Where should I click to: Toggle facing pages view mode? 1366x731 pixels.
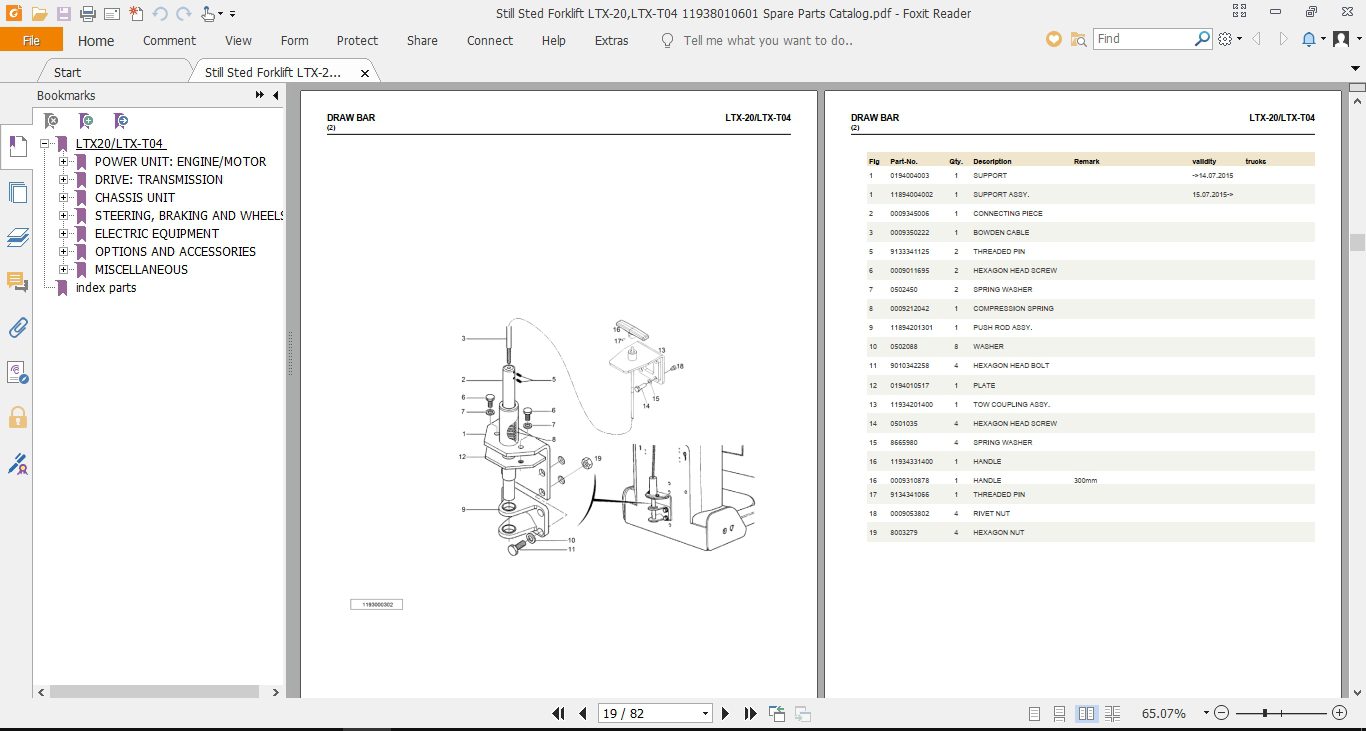1086,714
